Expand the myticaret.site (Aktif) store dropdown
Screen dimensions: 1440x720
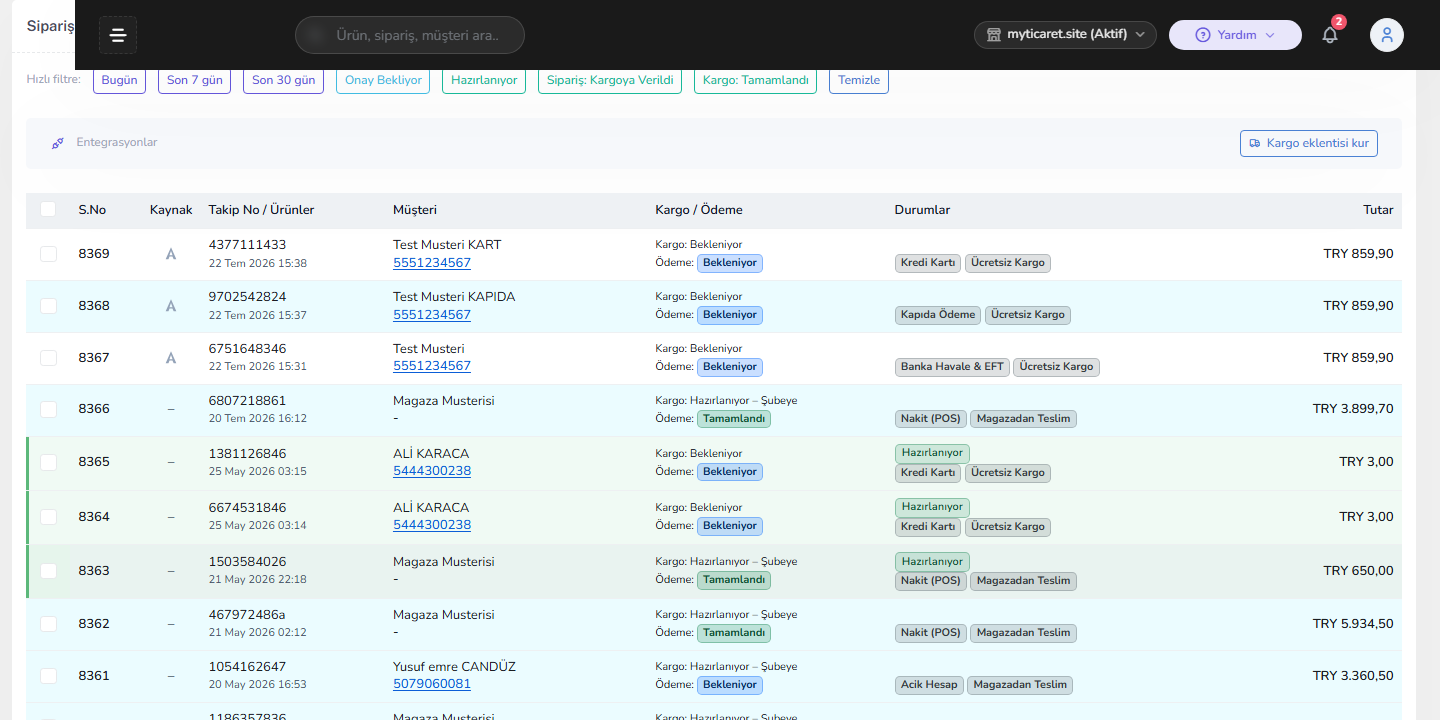coord(1065,35)
